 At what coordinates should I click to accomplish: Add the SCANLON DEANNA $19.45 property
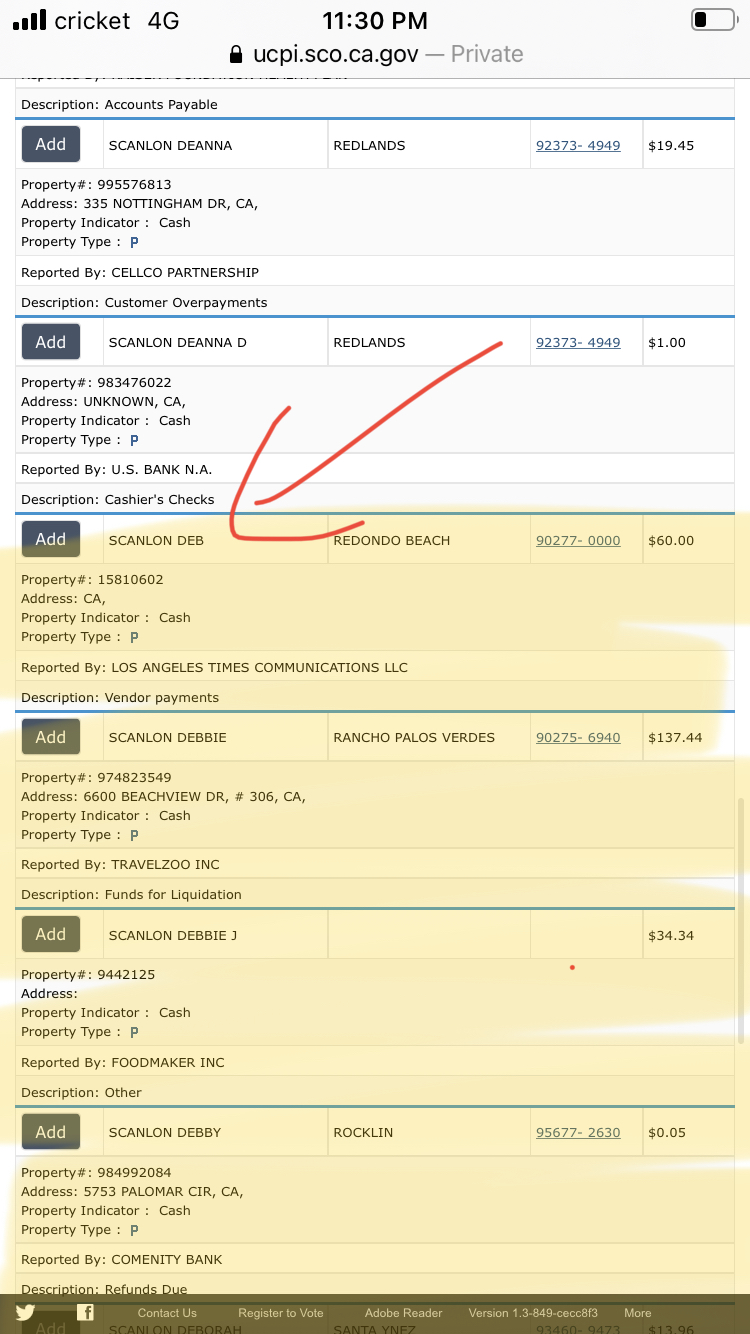coord(51,144)
